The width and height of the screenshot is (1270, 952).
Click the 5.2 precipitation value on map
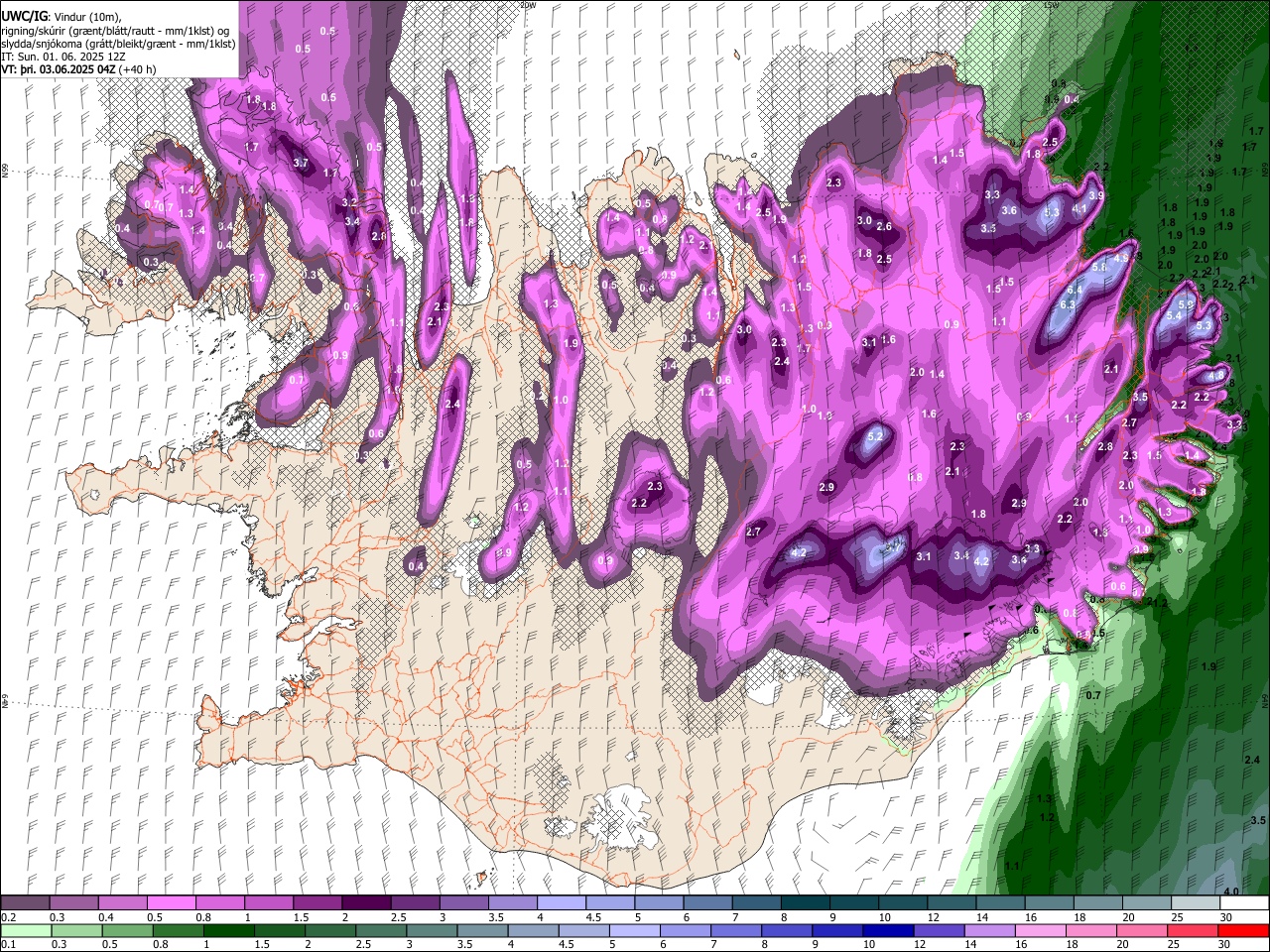[875, 436]
